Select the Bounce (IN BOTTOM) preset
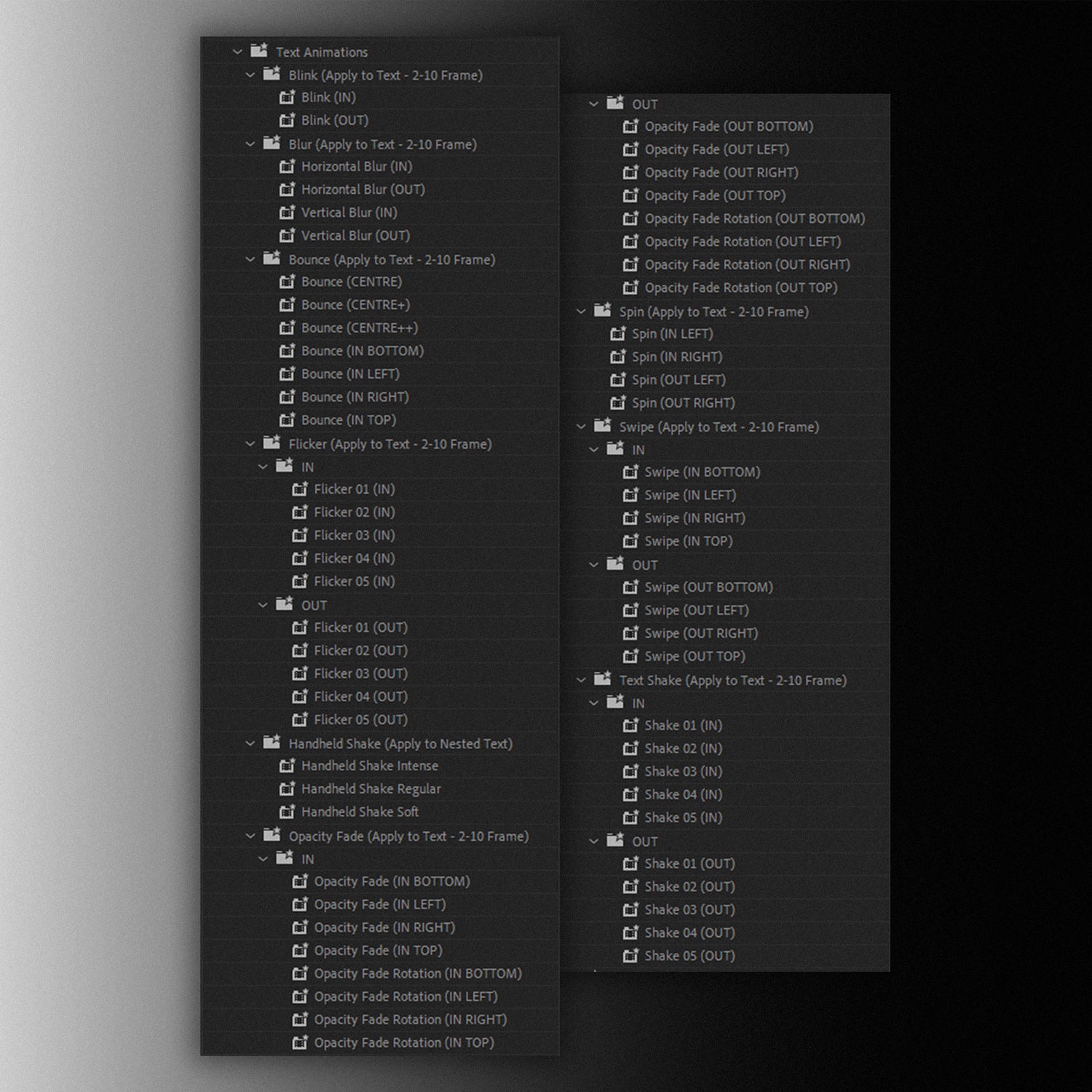This screenshot has height=1092, width=1092. [362, 352]
